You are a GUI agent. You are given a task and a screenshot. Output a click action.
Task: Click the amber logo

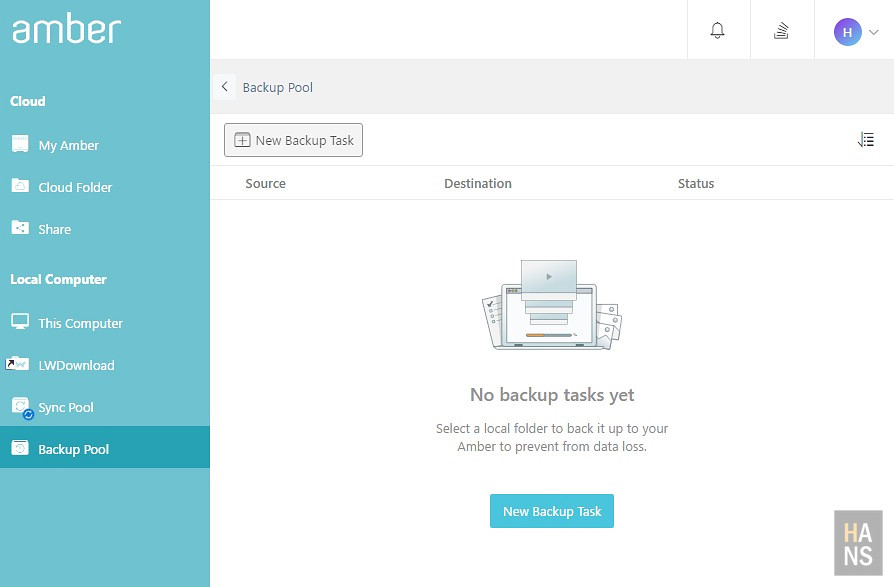tap(67, 28)
